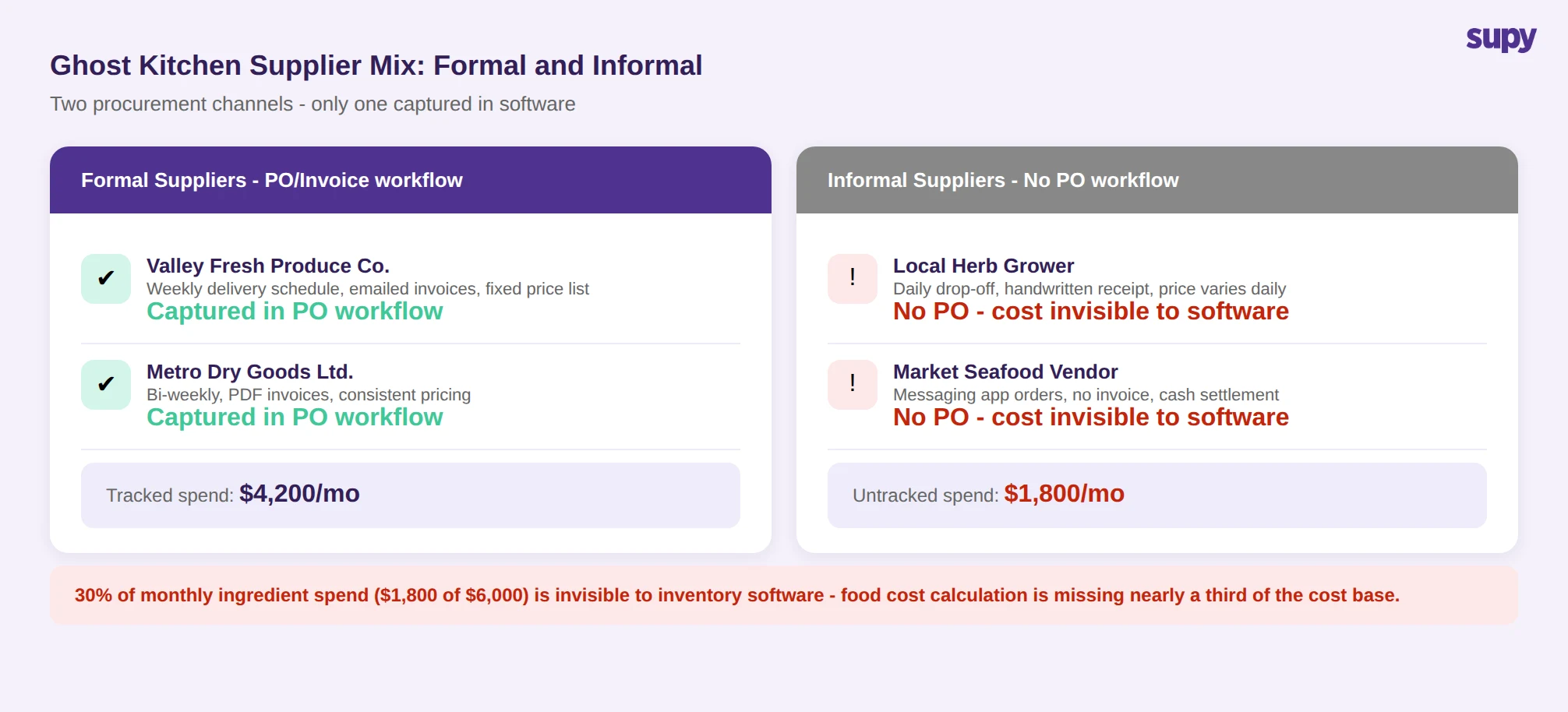The width and height of the screenshot is (1568, 712).
Task: Click the $4,200/mo tracked spend value
Action: [x=300, y=493]
